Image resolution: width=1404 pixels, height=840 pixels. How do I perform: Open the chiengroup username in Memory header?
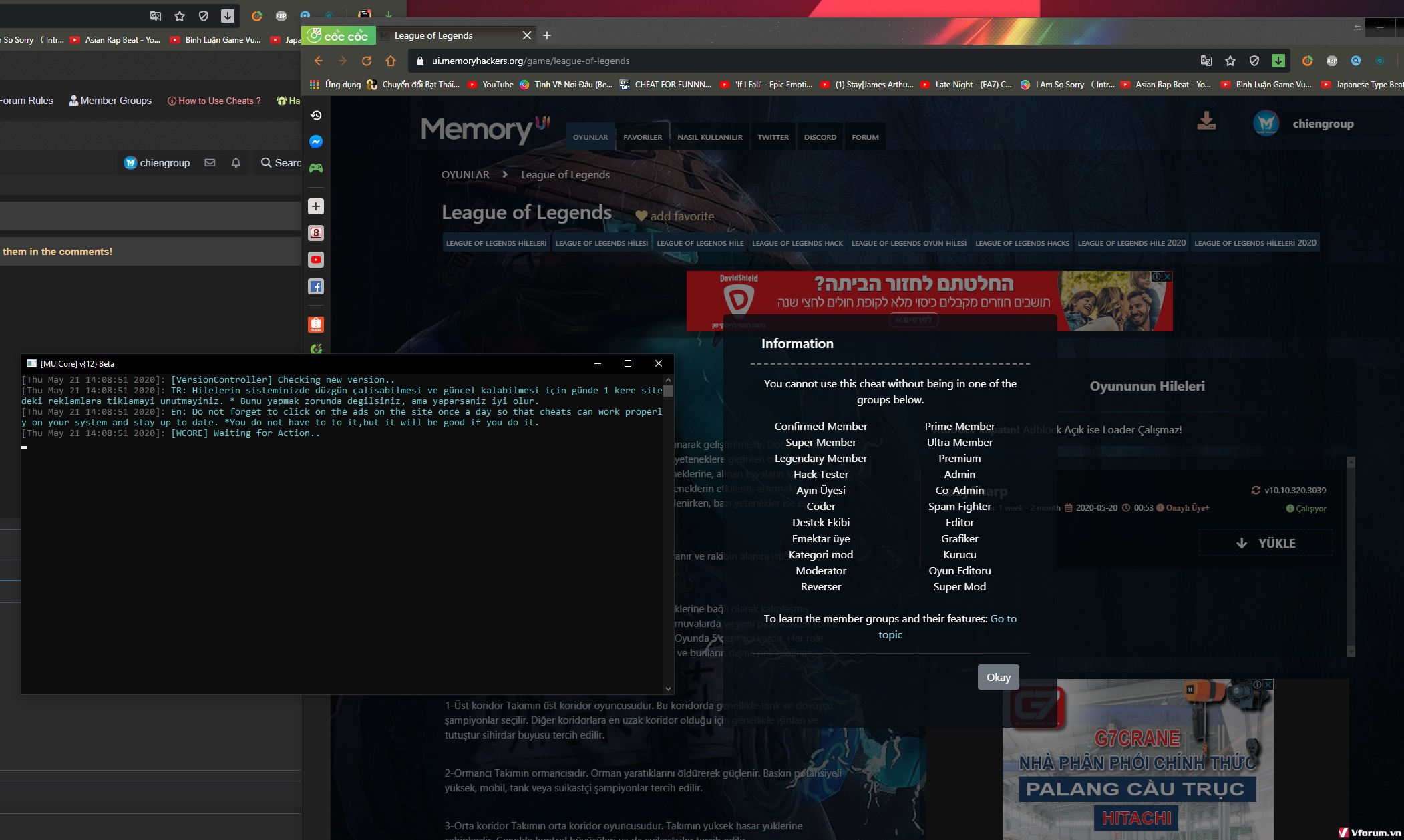(x=1323, y=124)
